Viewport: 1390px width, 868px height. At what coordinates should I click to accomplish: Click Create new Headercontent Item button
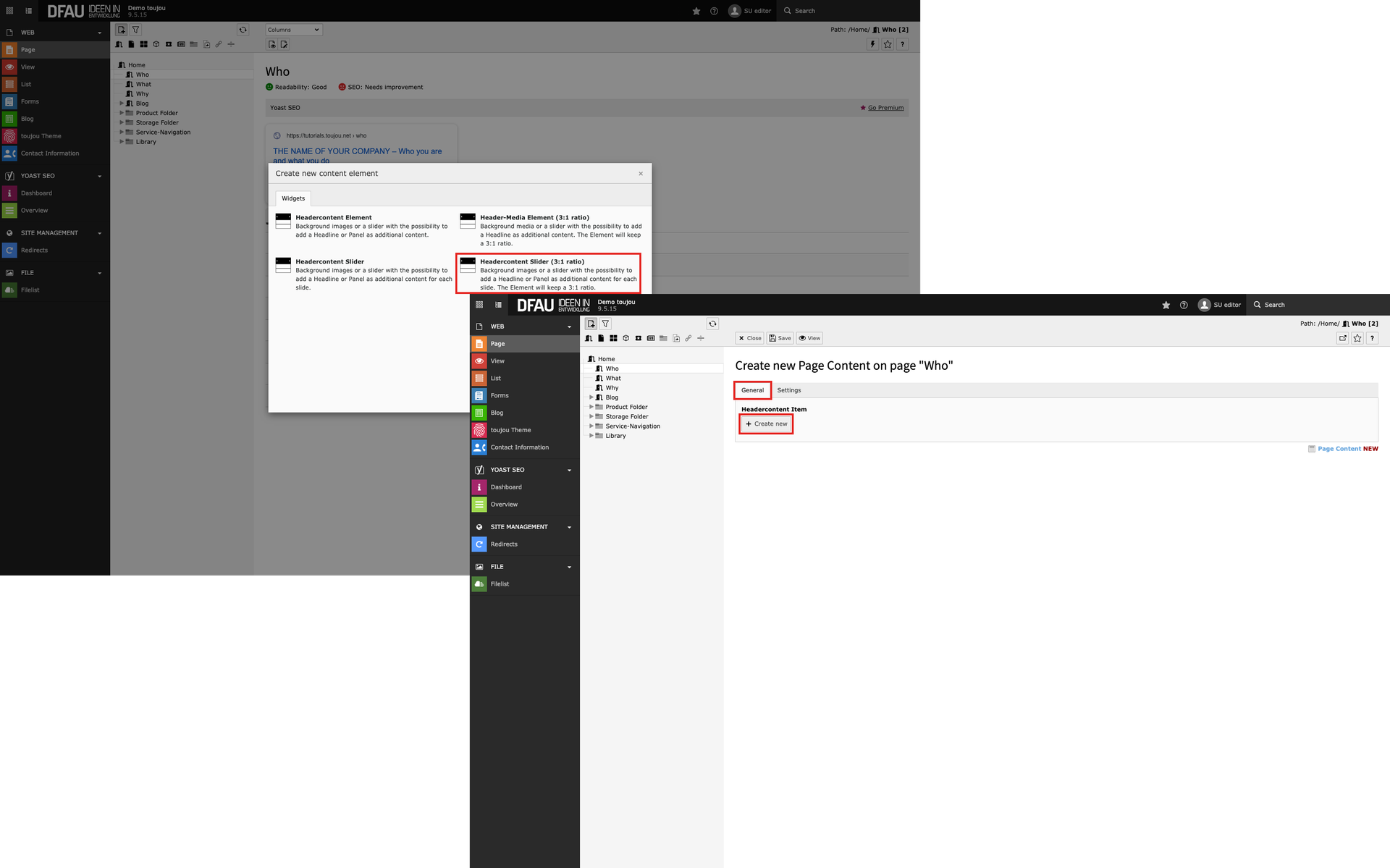click(766, 424)
